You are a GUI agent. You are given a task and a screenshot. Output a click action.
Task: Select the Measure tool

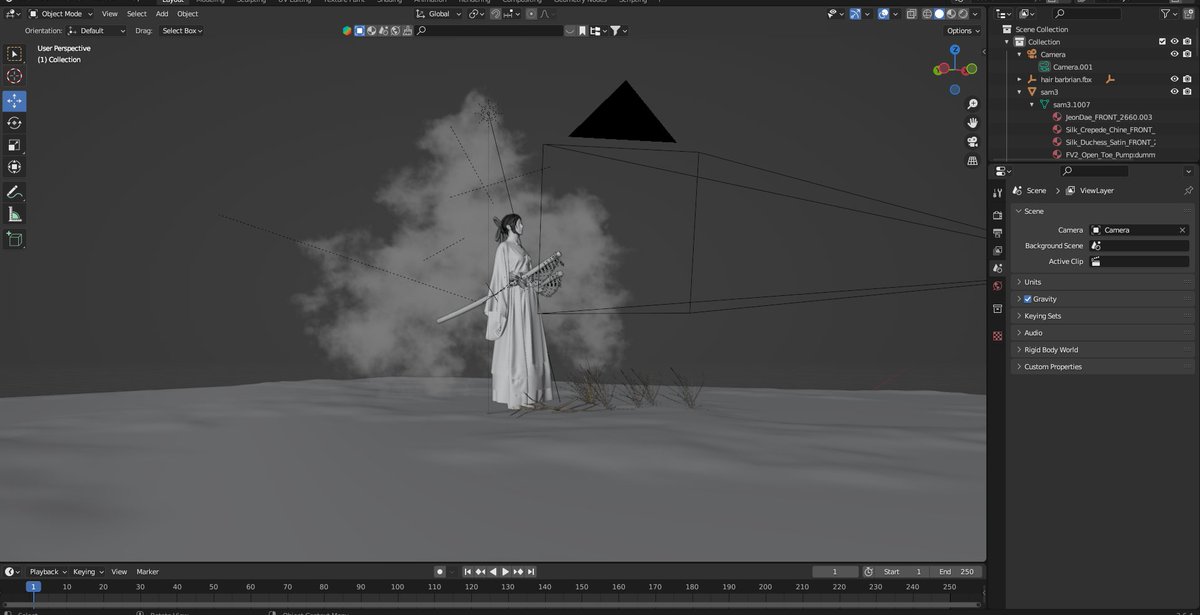(14, 214)
